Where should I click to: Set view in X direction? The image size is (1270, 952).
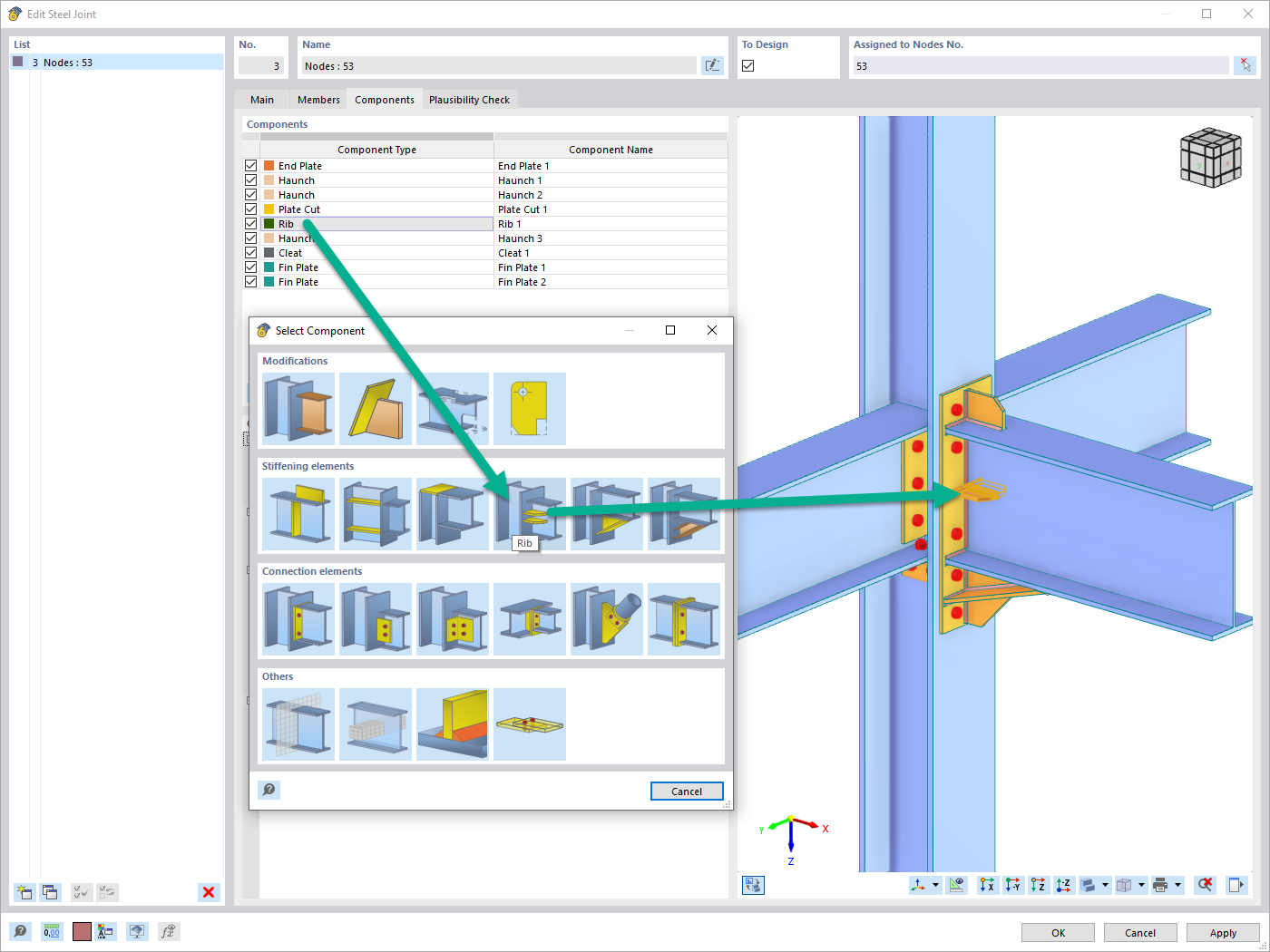point(987,885)
